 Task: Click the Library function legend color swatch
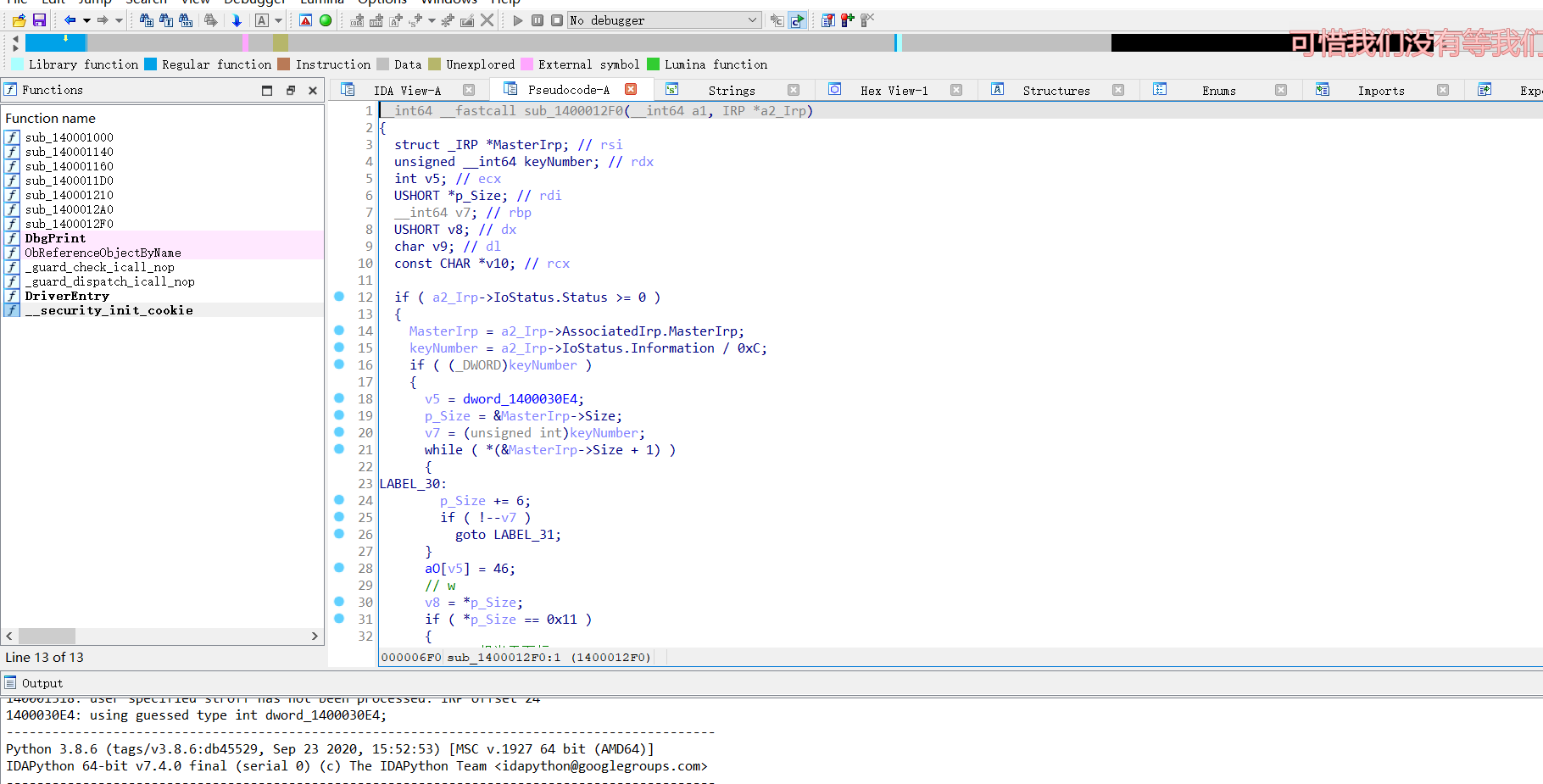pyautogui.click(x=18, y=64)
